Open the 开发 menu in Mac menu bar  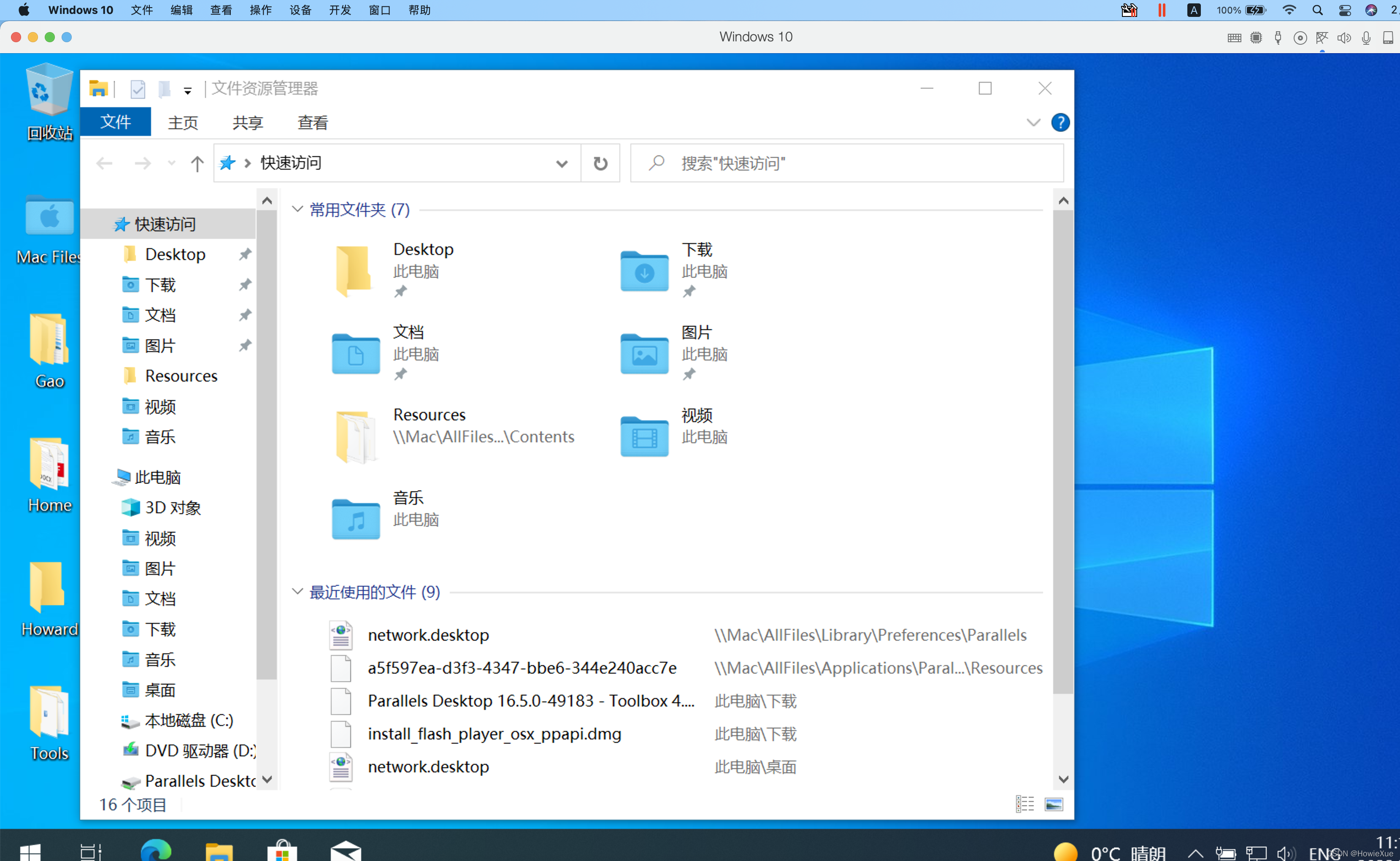click(340, 10)
